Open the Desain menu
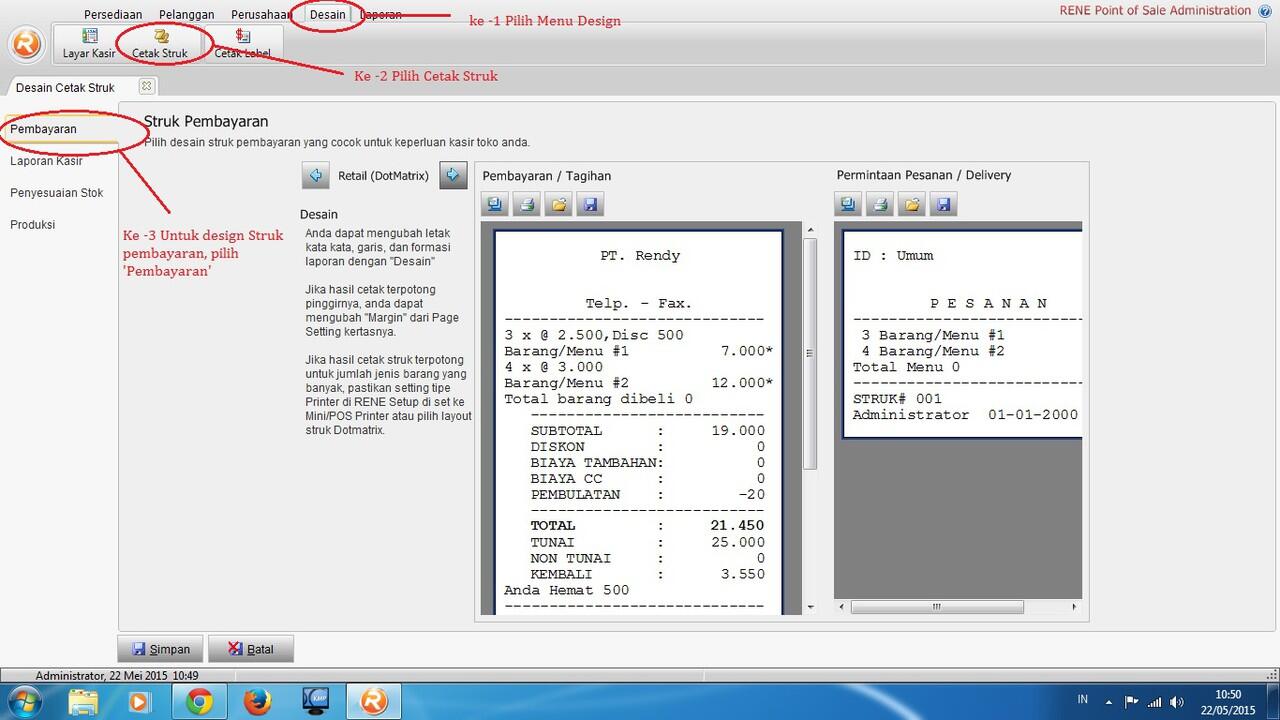This screenshot has height=720, width=1280. tap(327, 15)
